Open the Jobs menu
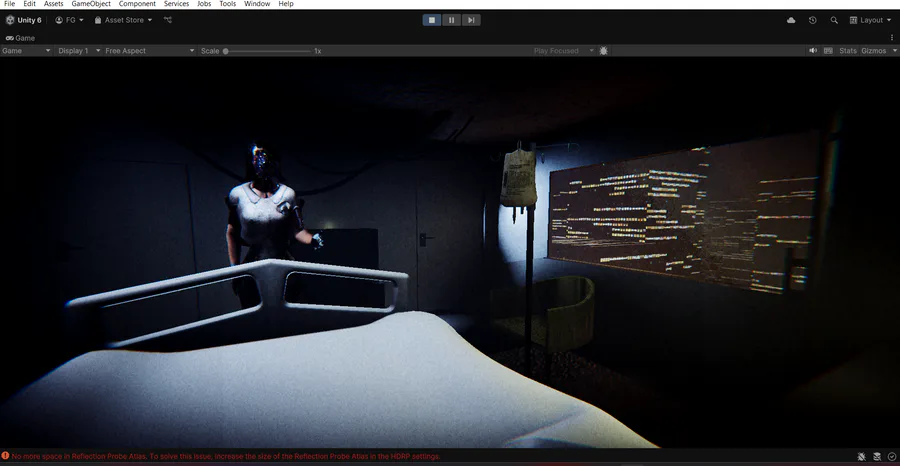 (204, 3)
